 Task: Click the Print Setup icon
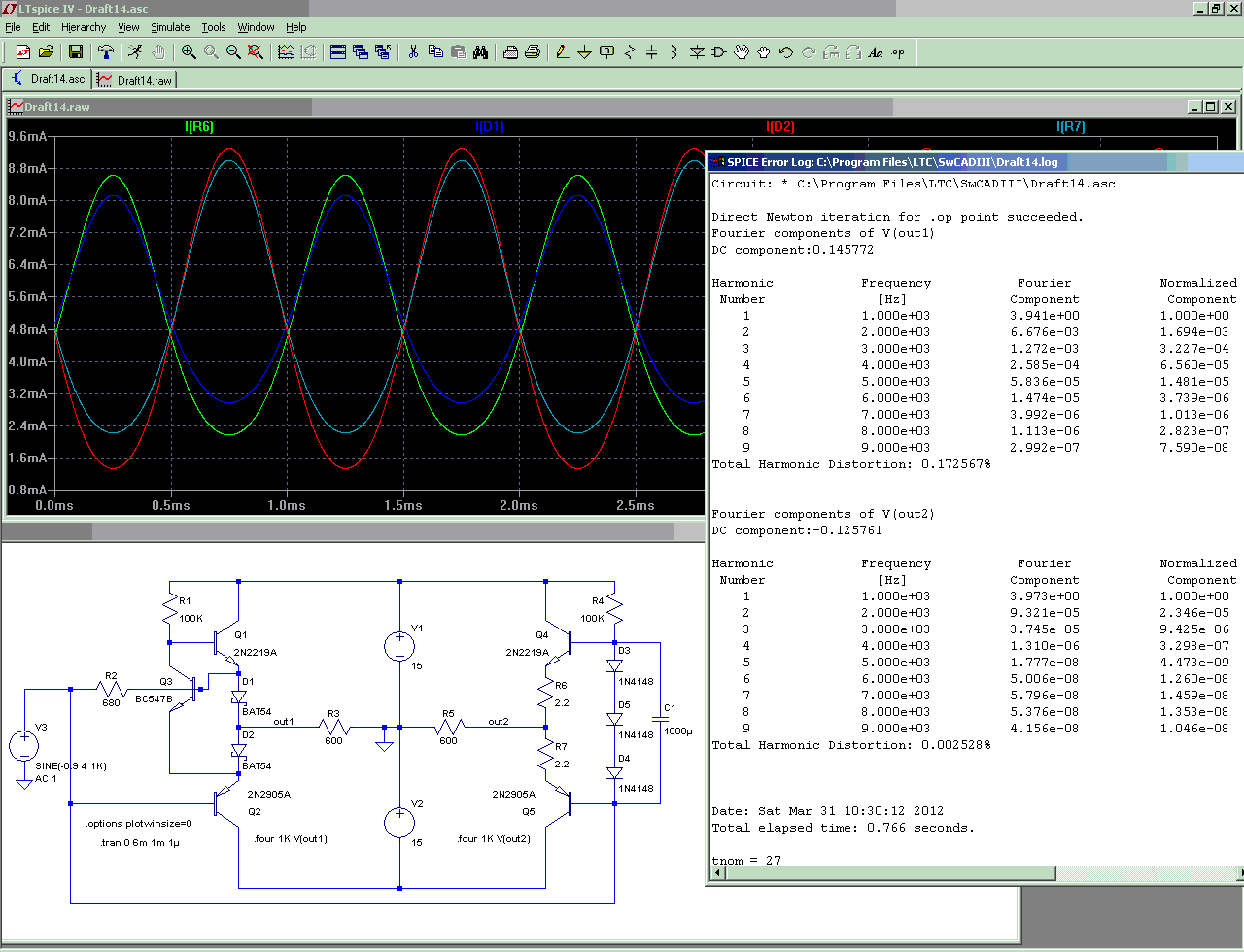tap(510, 52)
